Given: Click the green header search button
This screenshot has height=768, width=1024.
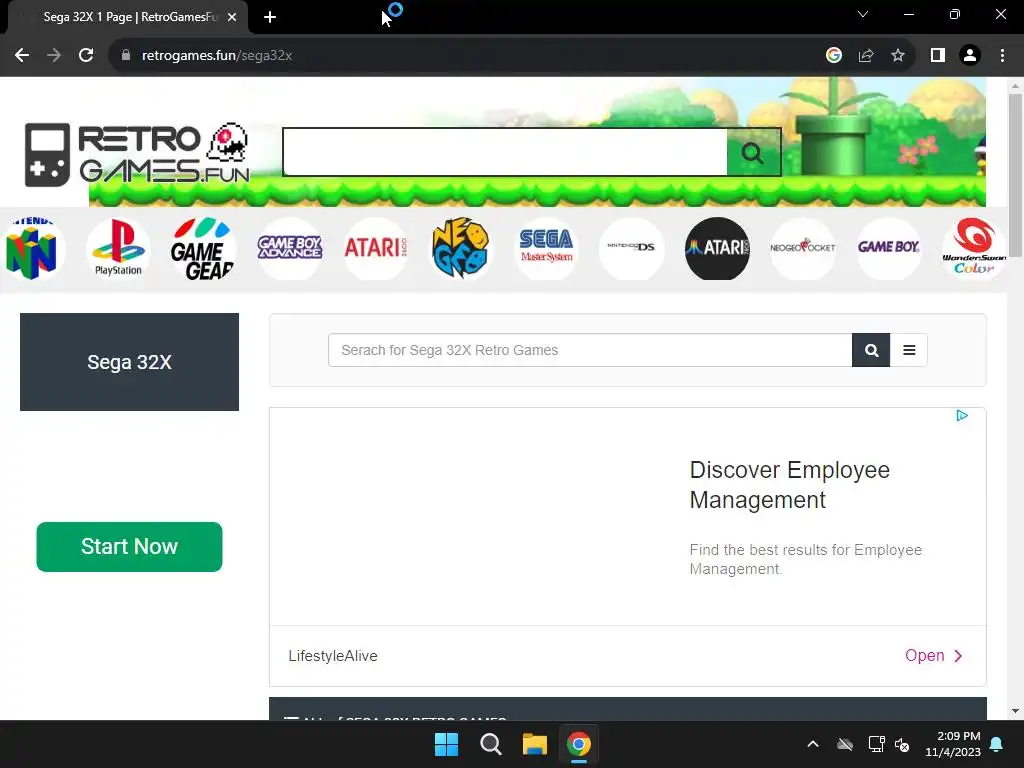Looking at the screenshot, I should [x=753, y=152].
